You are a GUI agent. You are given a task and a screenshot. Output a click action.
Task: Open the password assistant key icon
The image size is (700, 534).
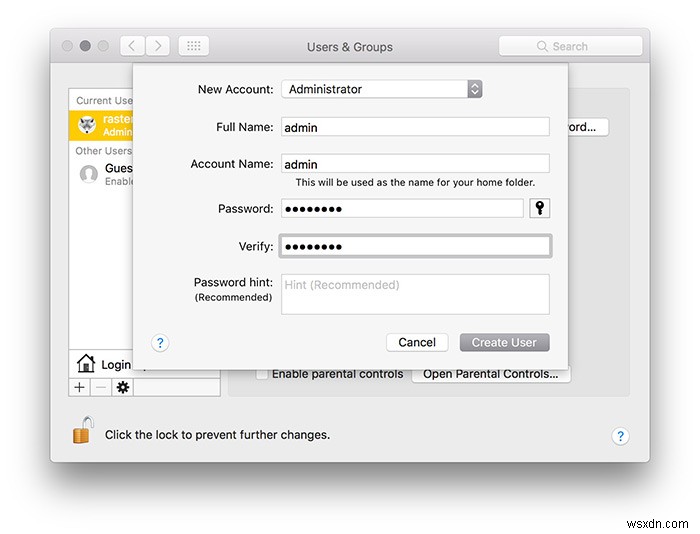pyautogui.click(x=539, y=208)
